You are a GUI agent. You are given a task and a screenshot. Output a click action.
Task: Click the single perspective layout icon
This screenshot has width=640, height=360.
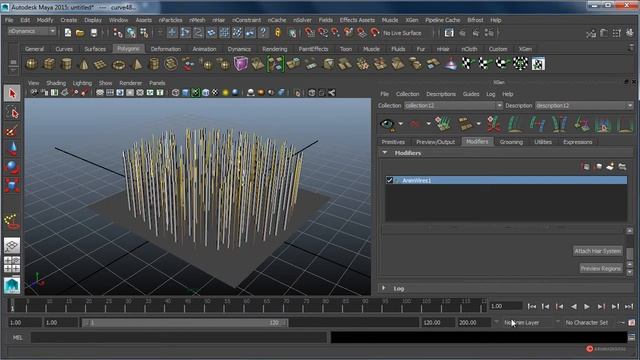point(12,246)
